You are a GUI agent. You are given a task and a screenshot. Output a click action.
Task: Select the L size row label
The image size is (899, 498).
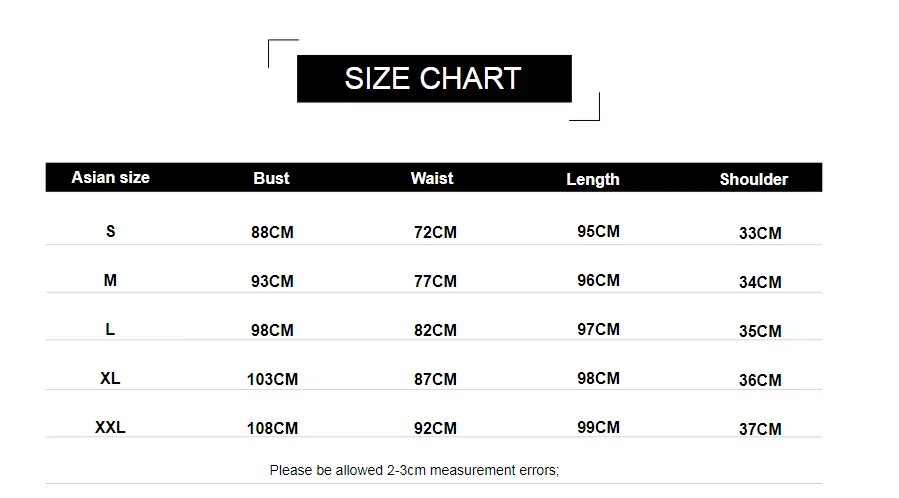pyautogui.click(x=110, y=330)
